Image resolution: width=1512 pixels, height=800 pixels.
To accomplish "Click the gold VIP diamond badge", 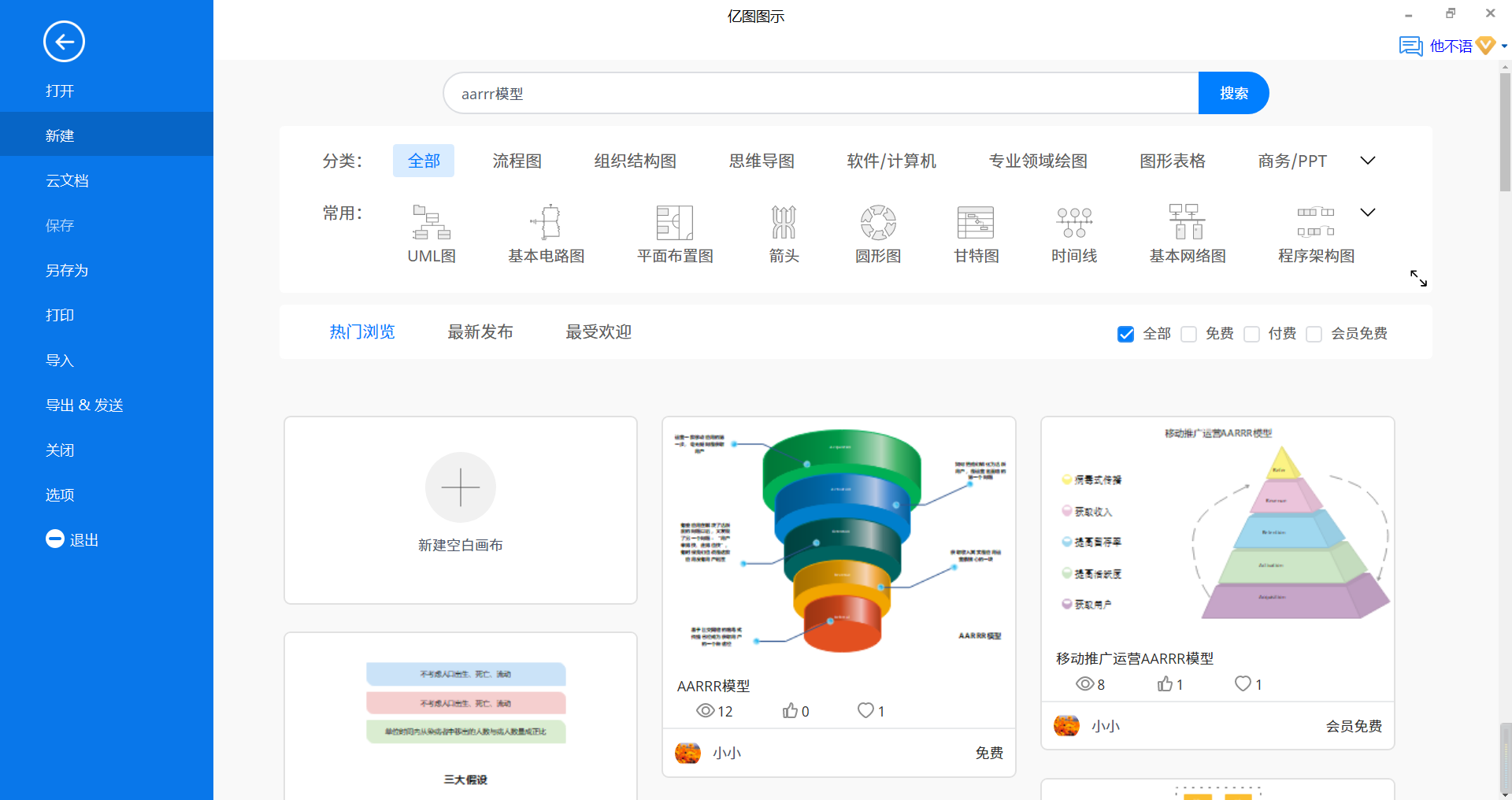I will 1485,46.
